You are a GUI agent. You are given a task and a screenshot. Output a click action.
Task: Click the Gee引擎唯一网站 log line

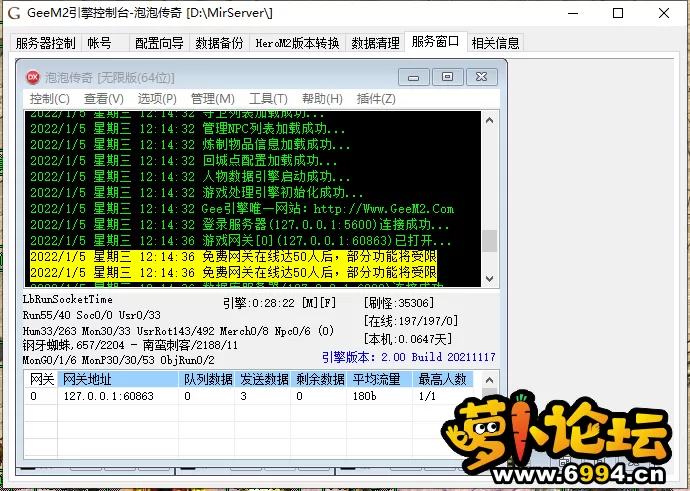(x=242, y=209)
